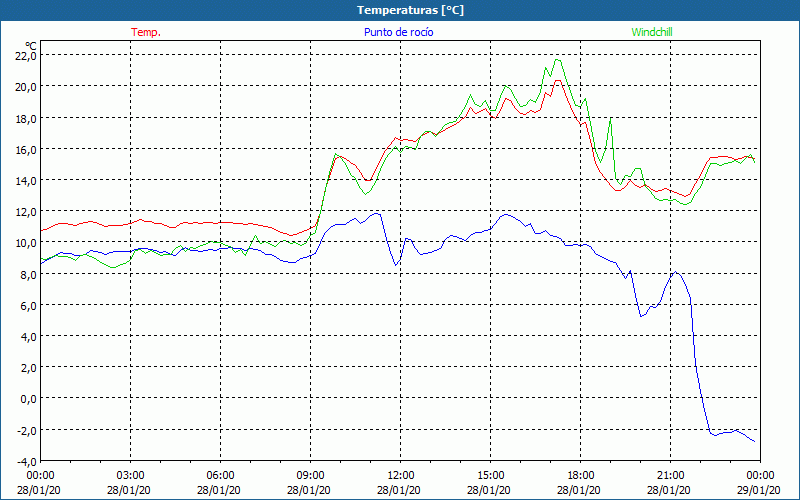Select the red 'Temp.' legend label
This screenshot has width=800, height=500.
point(146,32)
